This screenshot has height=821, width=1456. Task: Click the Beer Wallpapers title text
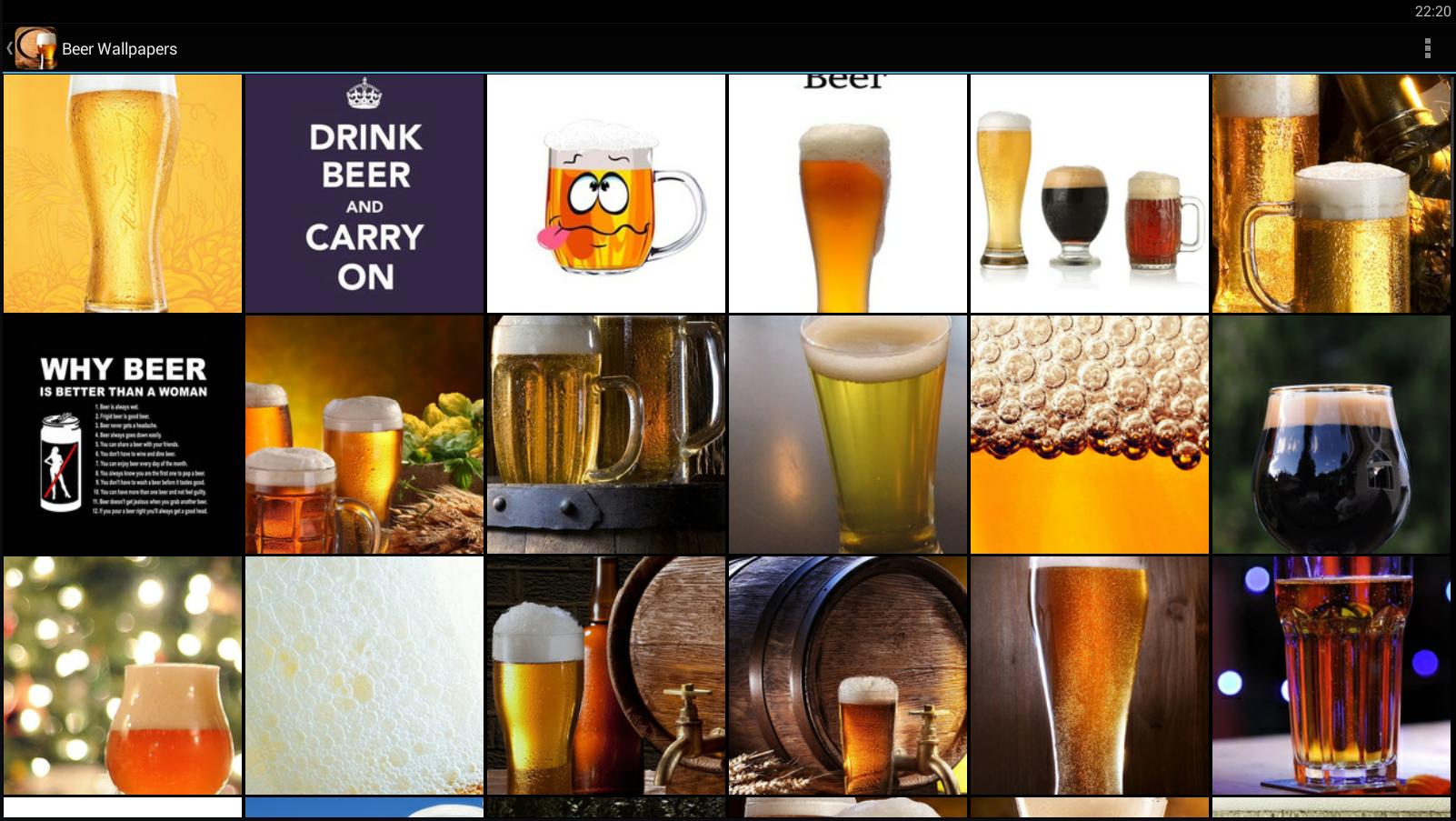pos(119,49)
